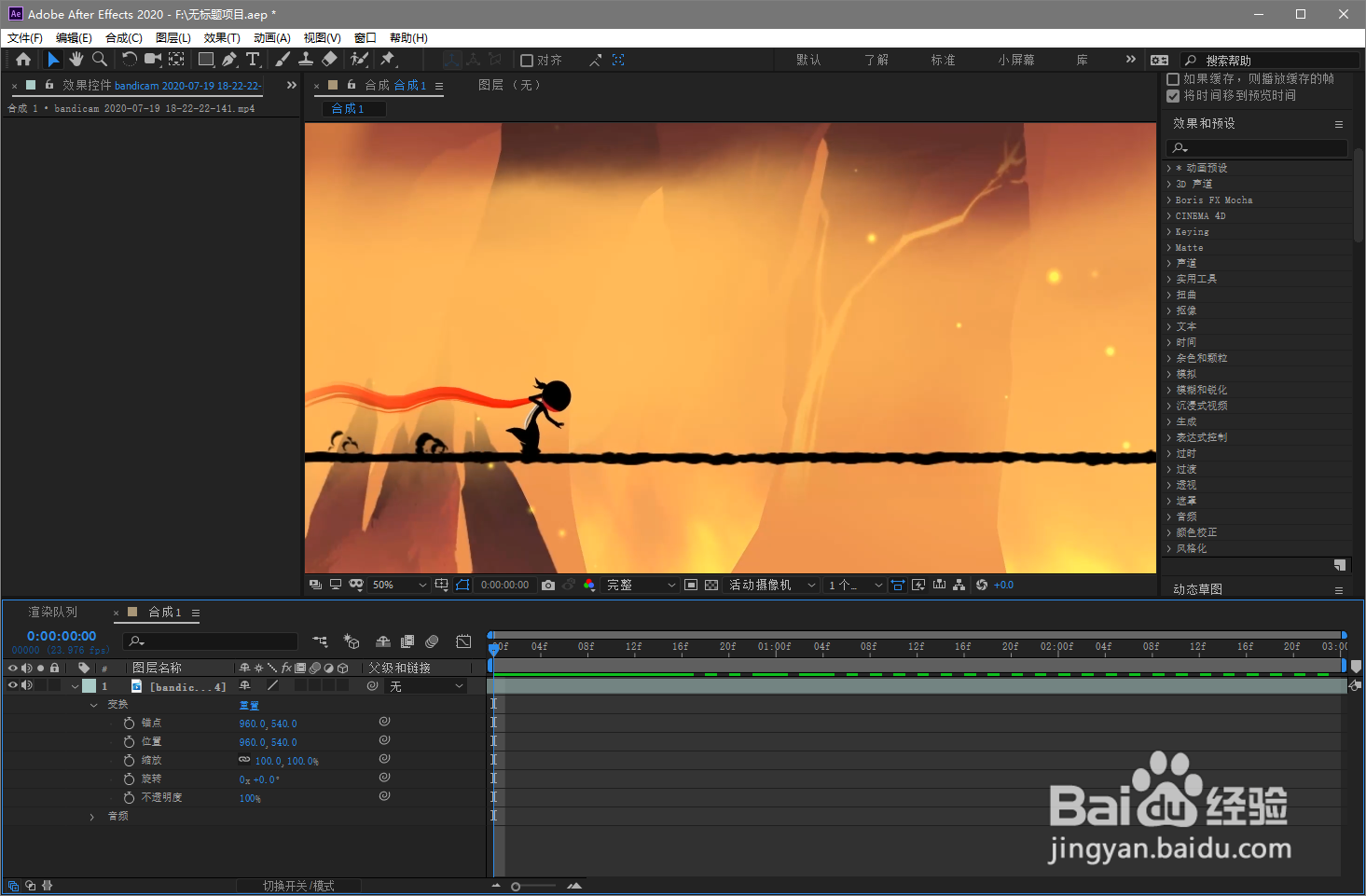1366x896 pixels.
Task: Enable frame blending icon in timeline
Action: pos(407,641)
